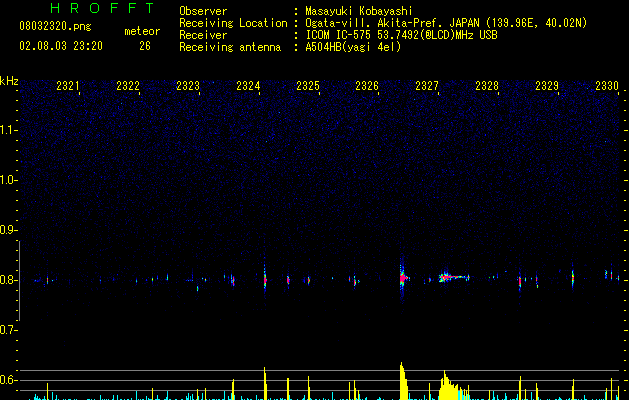Image resolution: width=629 pixels, height=400 pixels.
Task: Click the 2323 time marker
Action: pos(188,86)
